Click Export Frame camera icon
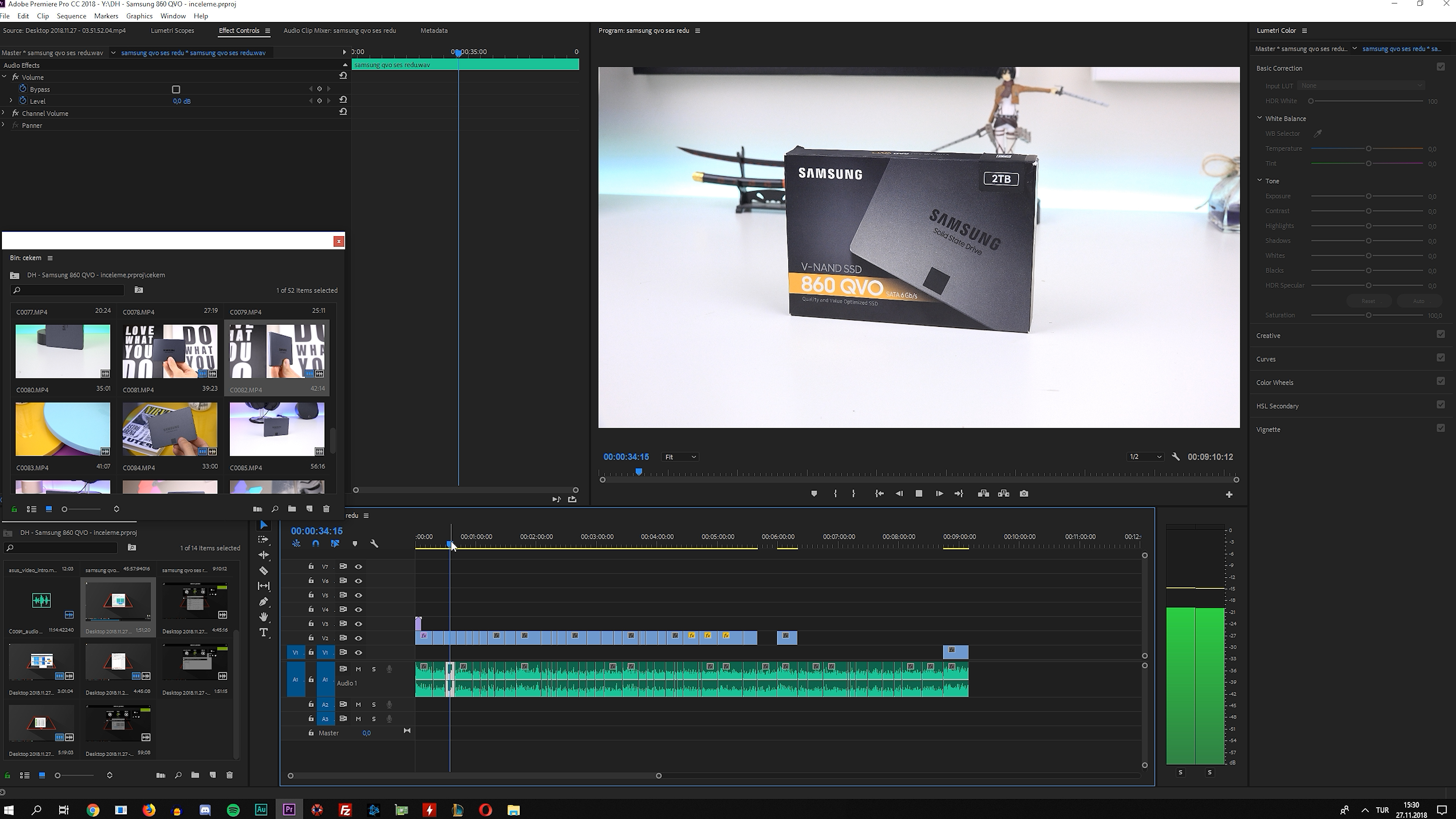This screenshot has height=819, width=1456. [x=1024, y=493]
